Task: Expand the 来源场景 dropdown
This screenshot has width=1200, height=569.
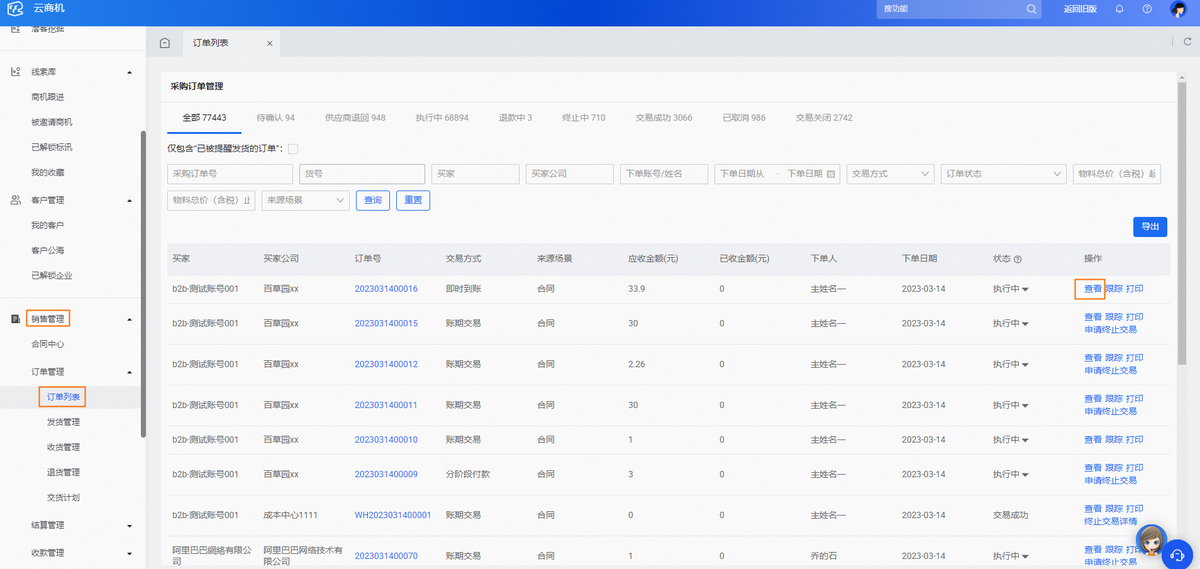Action: point(305,200)
